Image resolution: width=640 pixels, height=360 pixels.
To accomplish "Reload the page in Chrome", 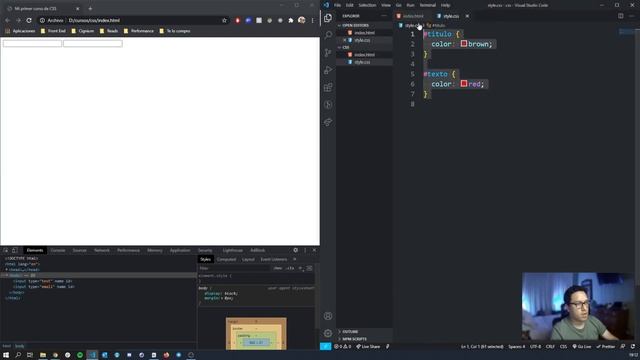I will click(29, 20).
